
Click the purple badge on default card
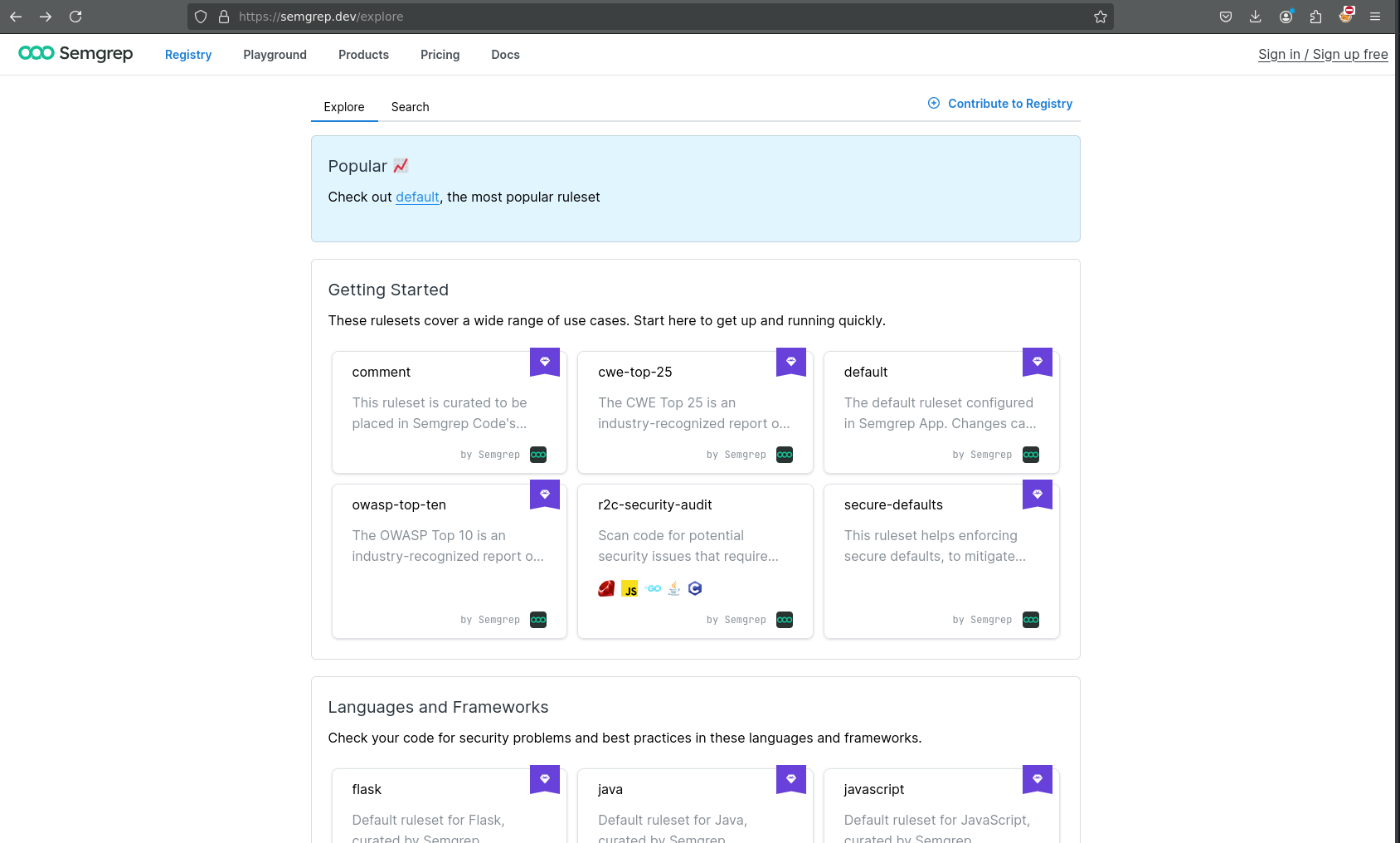[x=1038, y=362]
